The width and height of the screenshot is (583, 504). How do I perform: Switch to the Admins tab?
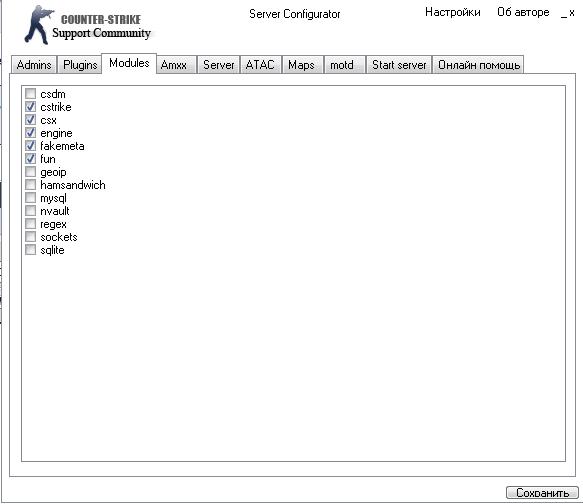click(x=34, y=65)
